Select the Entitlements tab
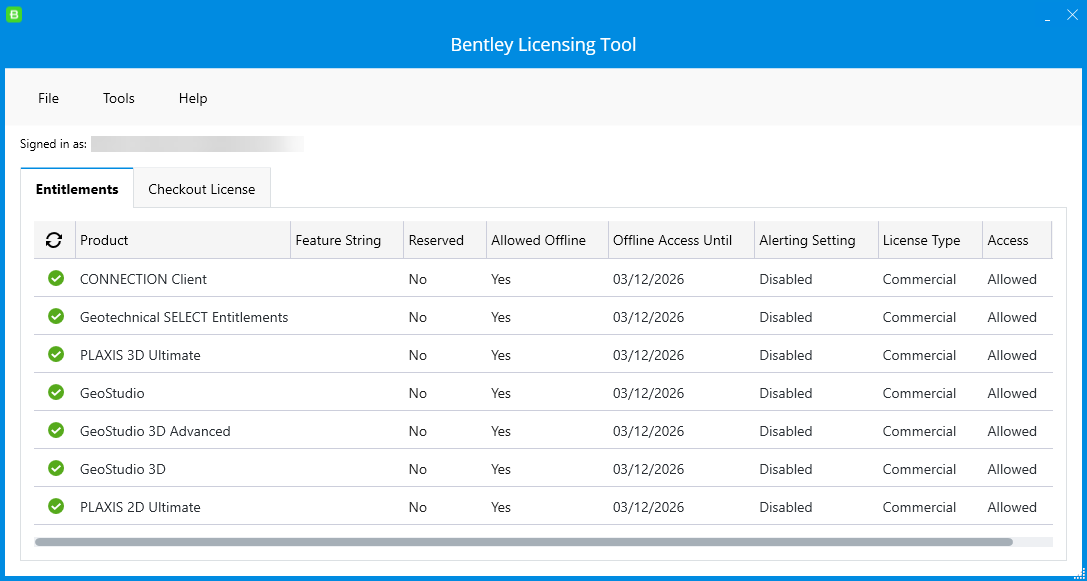Image resolution: width=1087 pixels, height=581 pixels. coord(77,188)
